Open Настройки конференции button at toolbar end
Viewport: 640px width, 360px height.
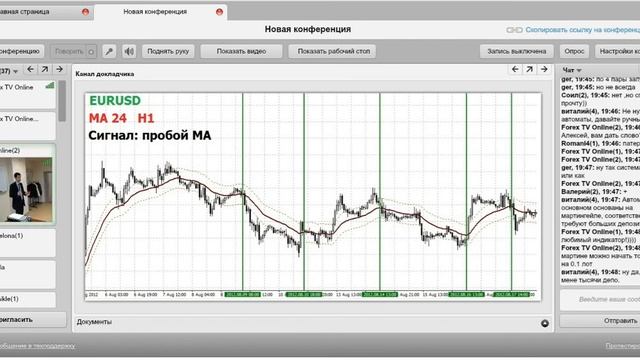click(617, 51)
